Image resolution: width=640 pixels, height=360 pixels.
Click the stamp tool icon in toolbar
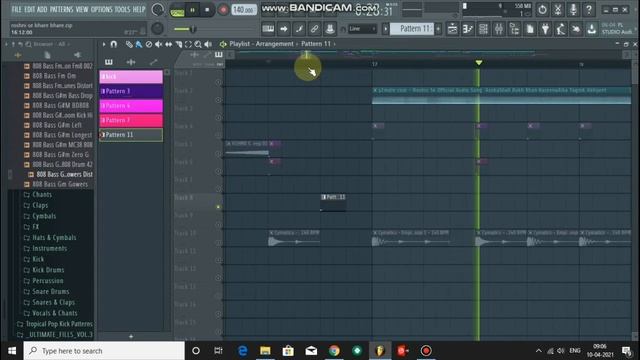pos(330,29)
